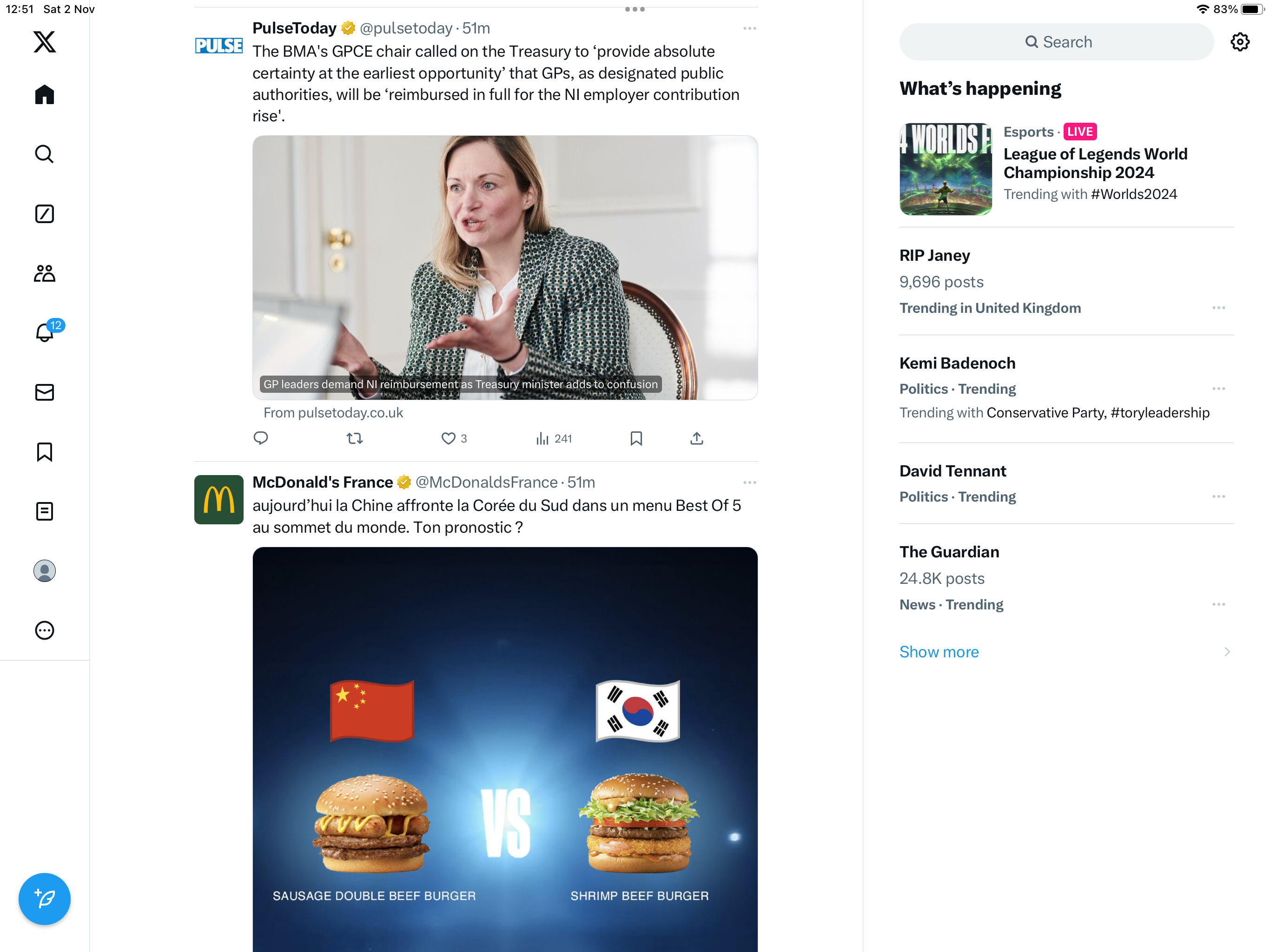The height and width of the screenshot is (952, 1270).
Task: Open more options for McDonald's France post
Action: click(749, 483)
